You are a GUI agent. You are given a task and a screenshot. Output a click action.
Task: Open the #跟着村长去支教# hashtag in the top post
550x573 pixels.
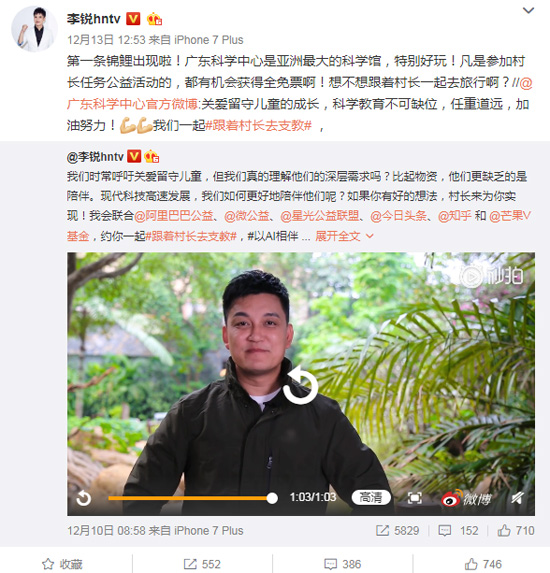(x=258, y=126)
